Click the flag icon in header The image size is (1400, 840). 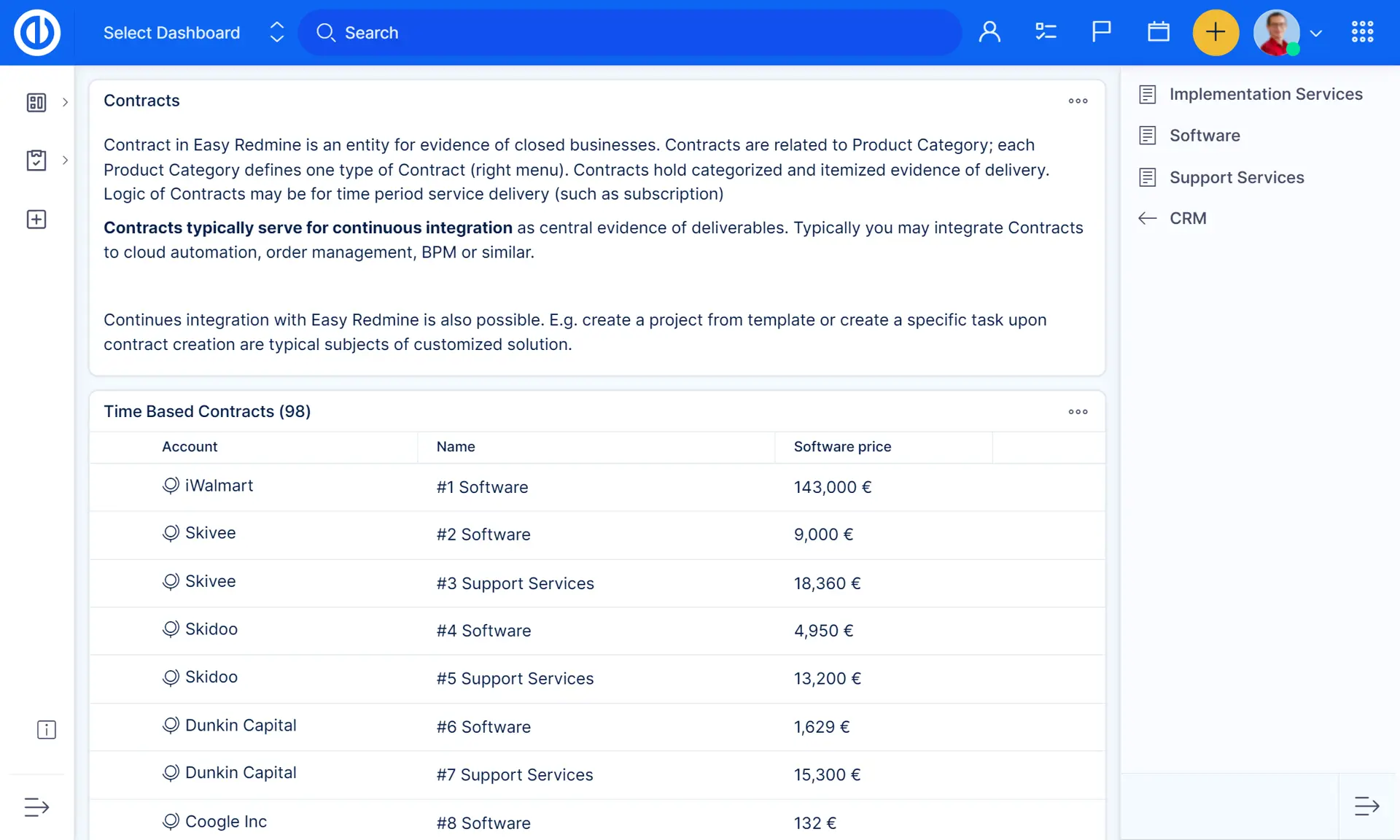(1101, 32)
